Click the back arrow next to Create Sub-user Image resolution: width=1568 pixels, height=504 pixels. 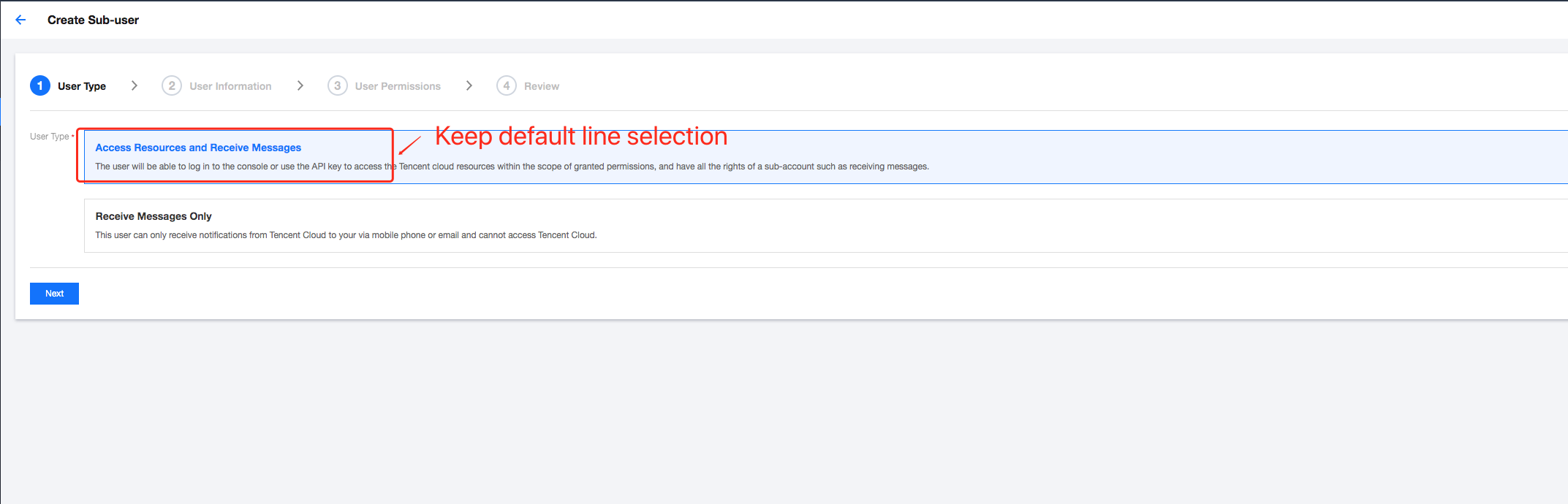click(x=20, y=20)
